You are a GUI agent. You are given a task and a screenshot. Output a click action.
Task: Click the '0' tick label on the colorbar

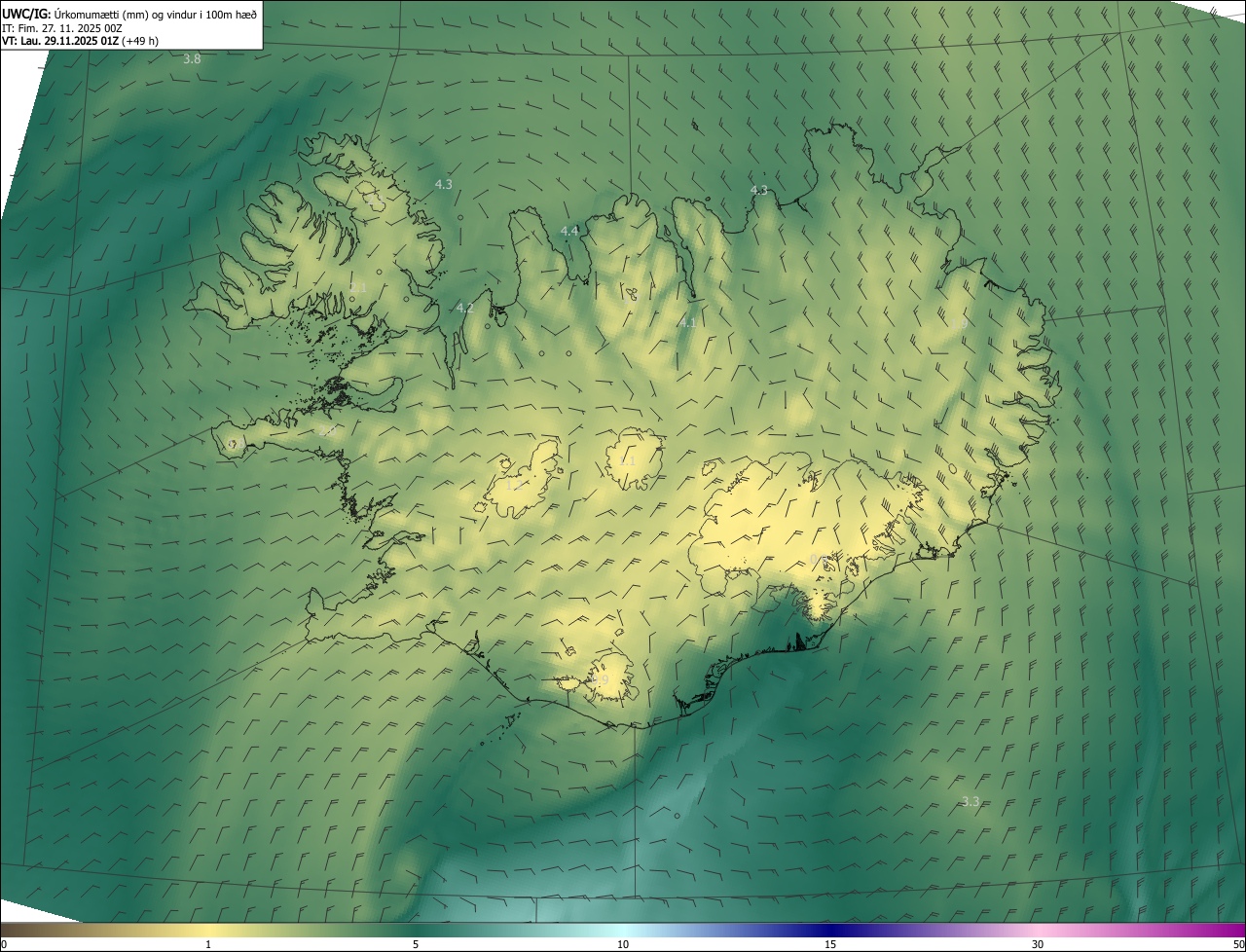tap(4, 944)
